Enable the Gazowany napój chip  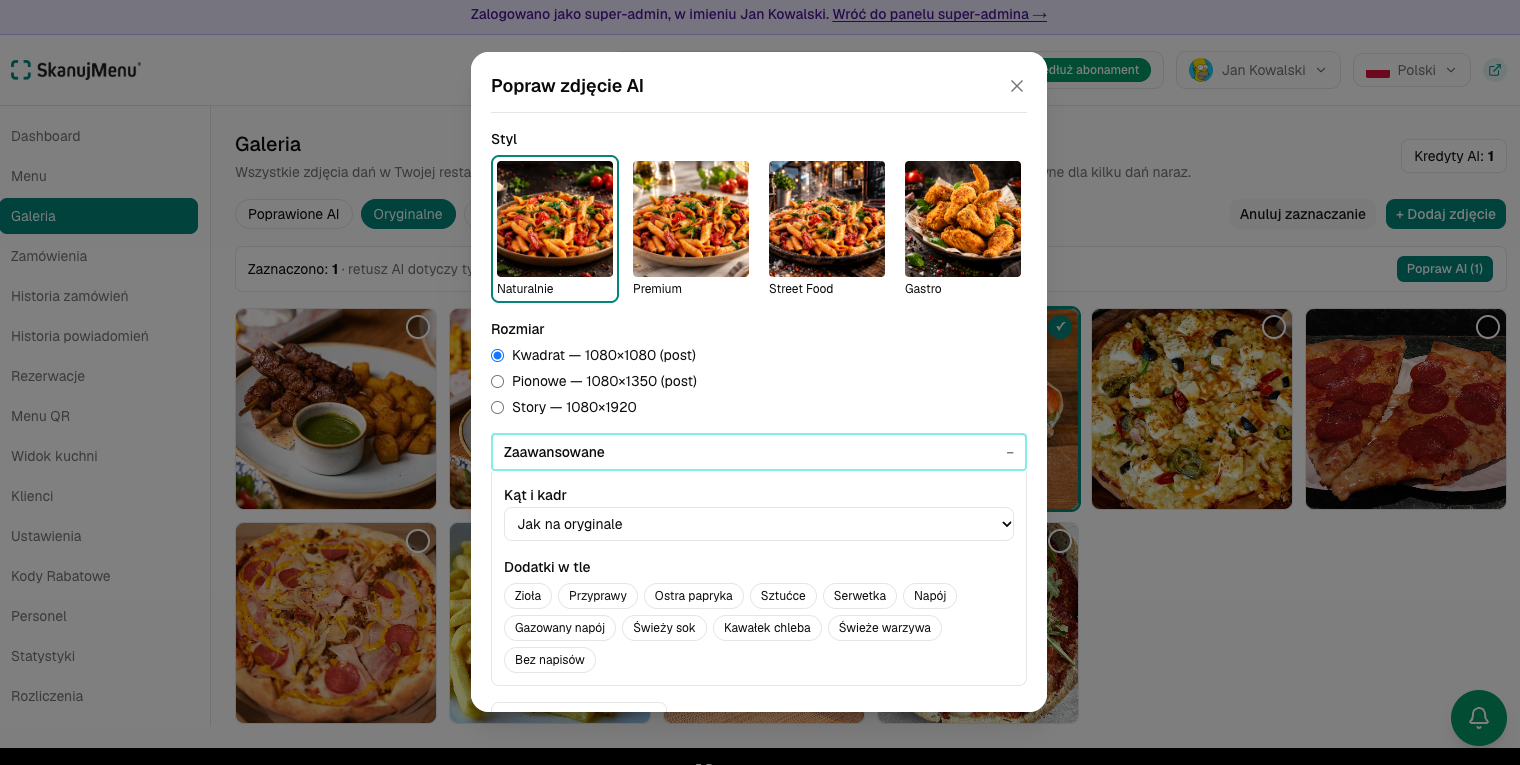(560, 628)
